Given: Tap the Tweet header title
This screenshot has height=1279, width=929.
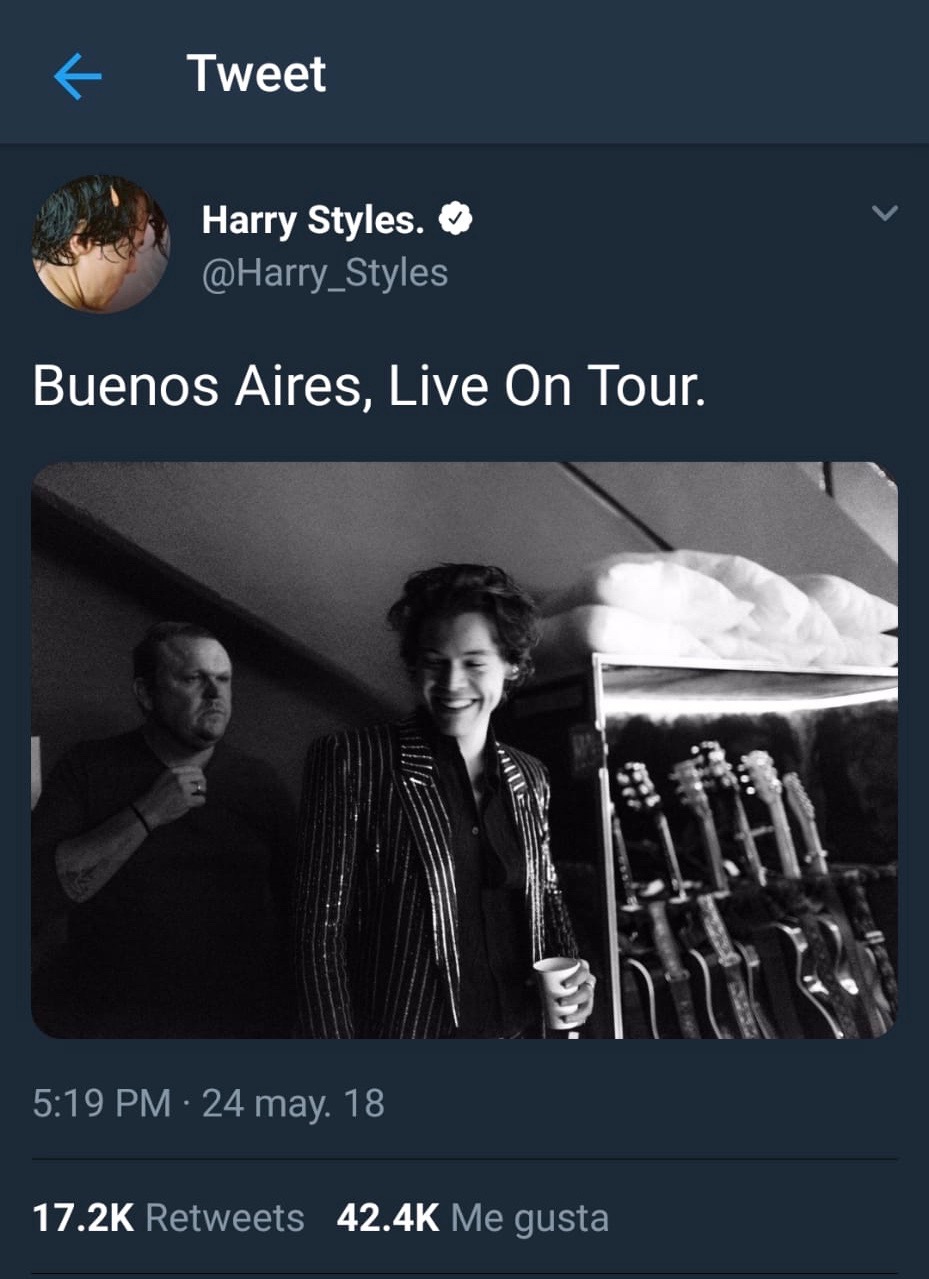Looking at the screenshot, I should 256,74.
